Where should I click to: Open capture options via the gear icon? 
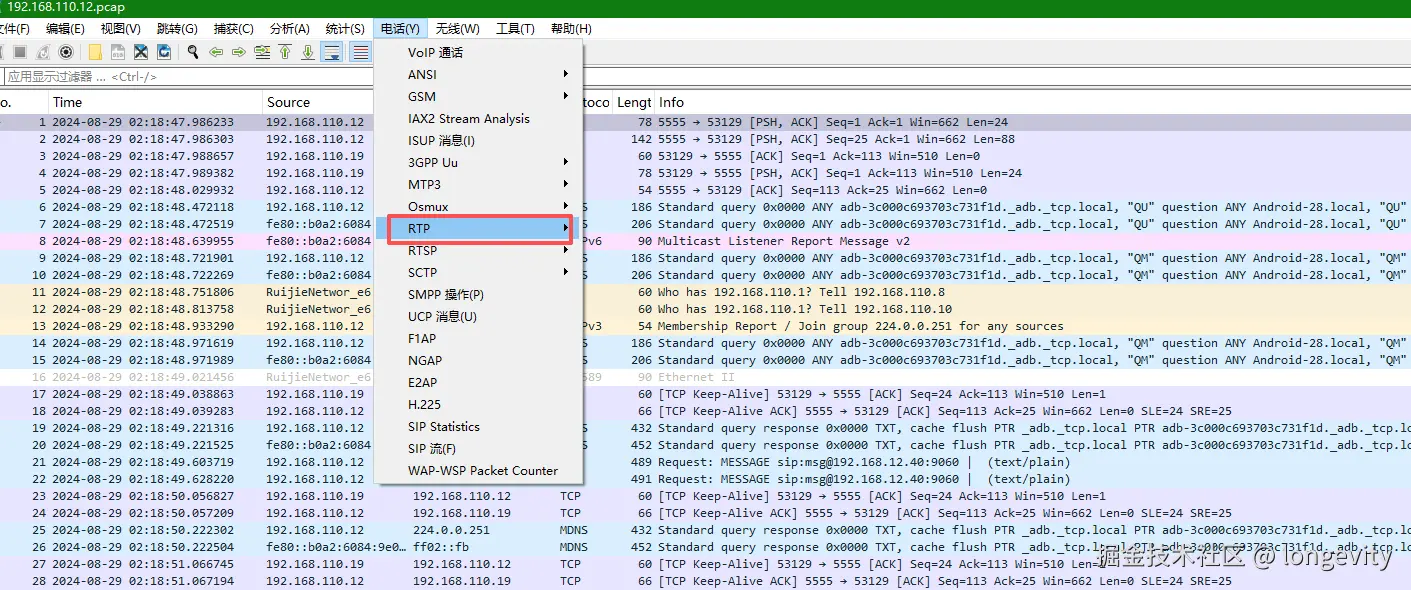[66, 52]
